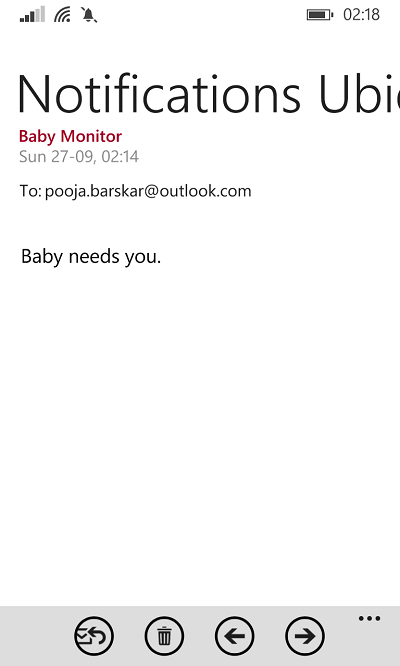The width and height of the screenshot is (400, 666).
Task: Tap the battery level indicator
Action: point(320,15)
